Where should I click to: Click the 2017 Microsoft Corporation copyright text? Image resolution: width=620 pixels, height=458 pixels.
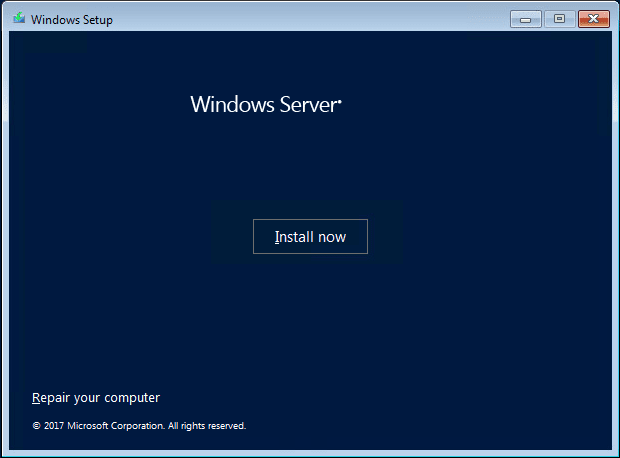click(139, 426)
